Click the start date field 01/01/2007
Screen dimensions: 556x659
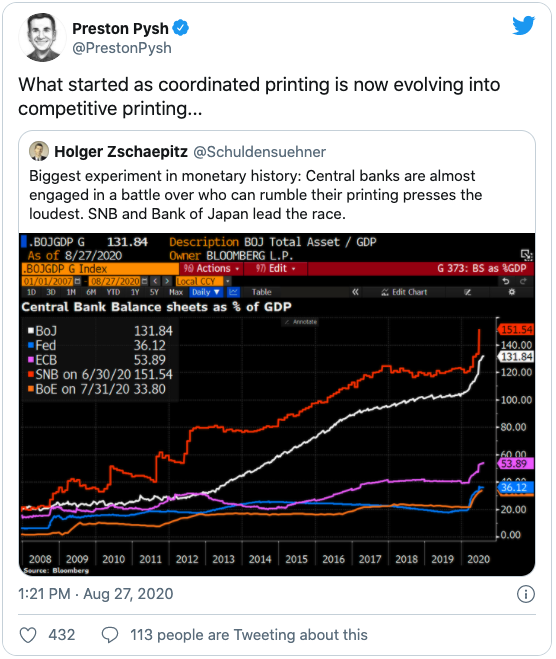48,281
